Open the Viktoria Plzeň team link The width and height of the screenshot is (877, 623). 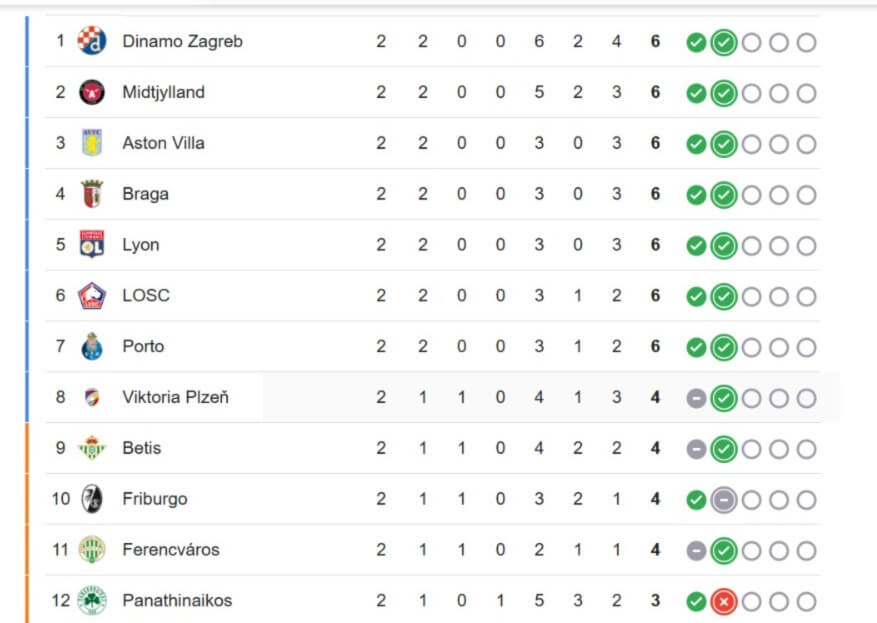pyautogui.click(x=175, y=397)
